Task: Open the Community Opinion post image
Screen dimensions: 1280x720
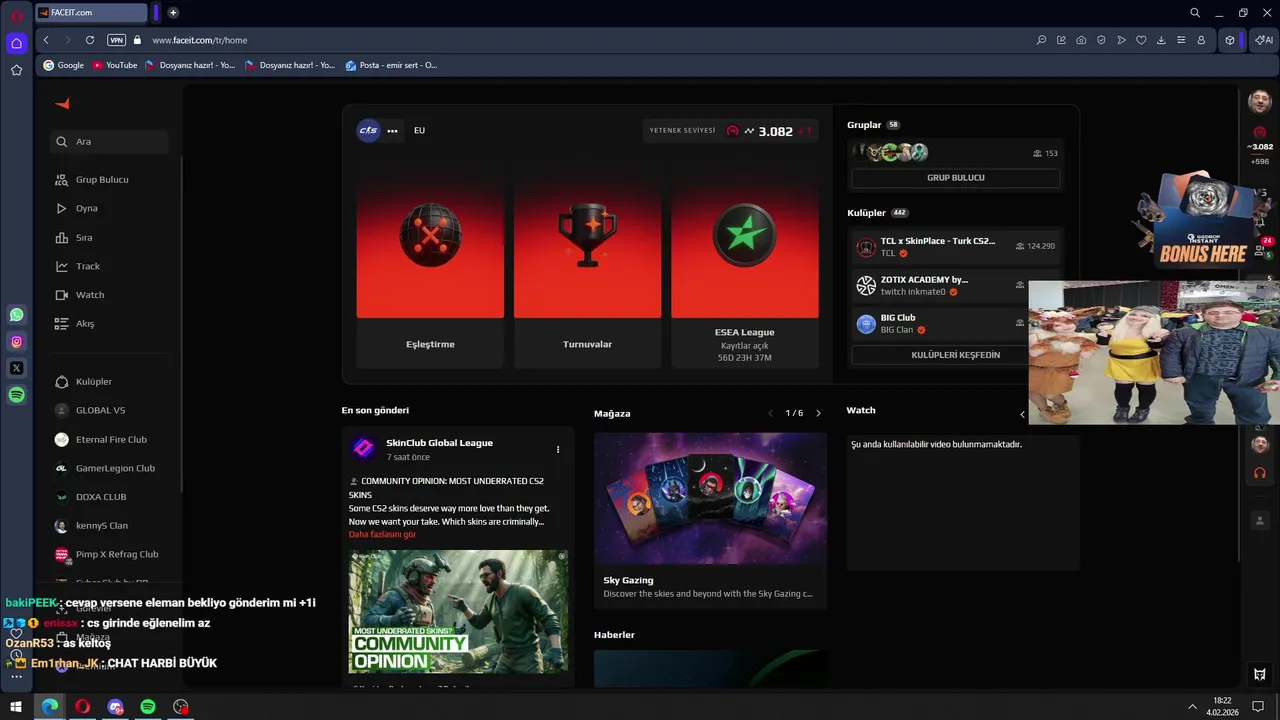Action: [x=458, y=611]
